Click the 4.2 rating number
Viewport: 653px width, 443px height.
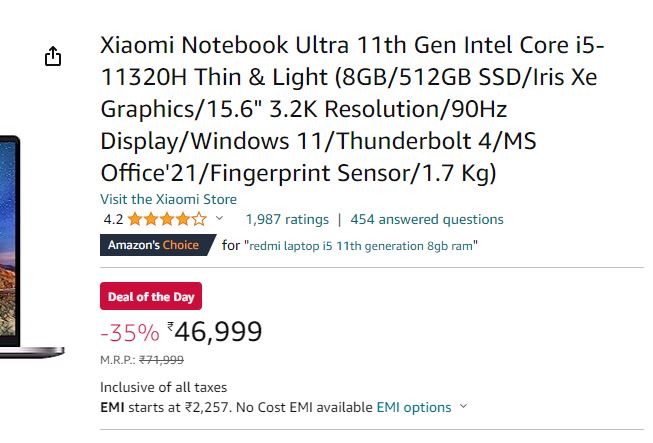pyautogui.click(x=113, y=219)
